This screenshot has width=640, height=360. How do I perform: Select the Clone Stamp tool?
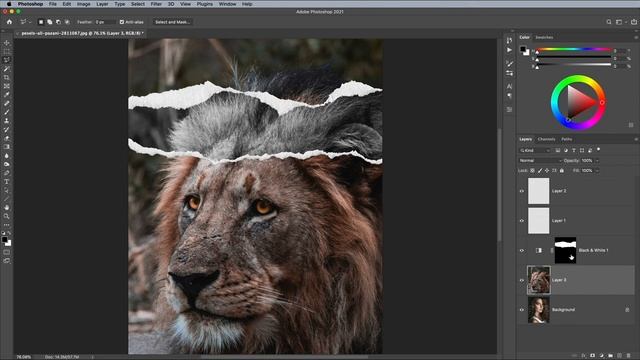pos(7,121)
